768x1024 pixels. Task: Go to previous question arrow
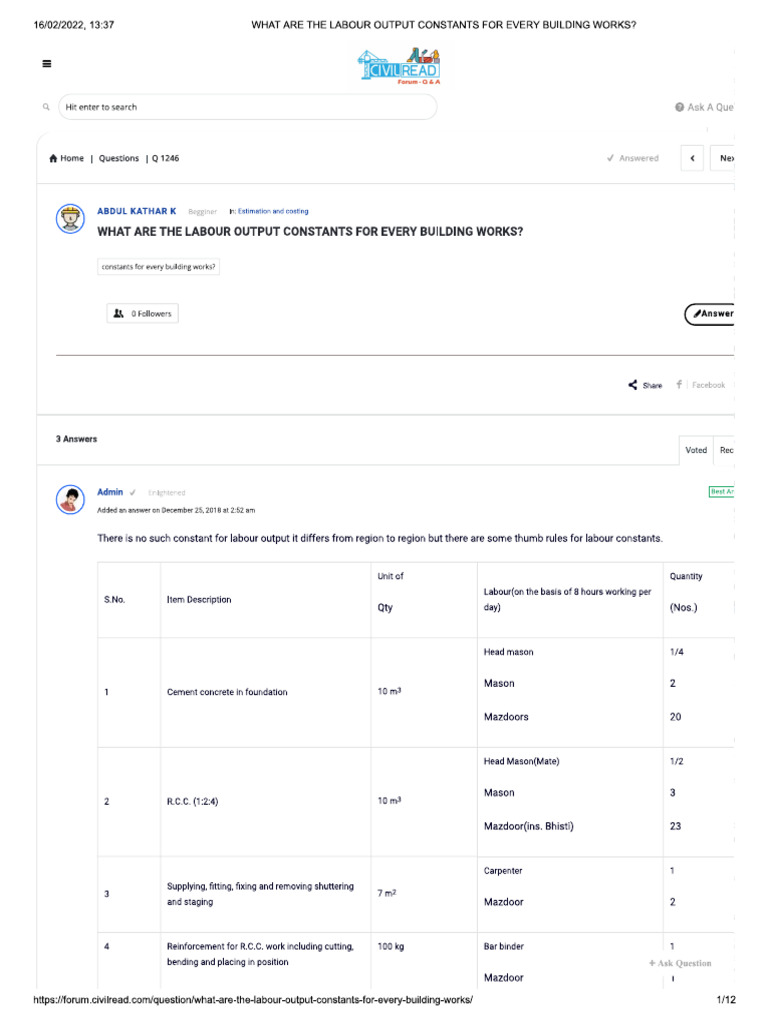click(x=692, y=158)
